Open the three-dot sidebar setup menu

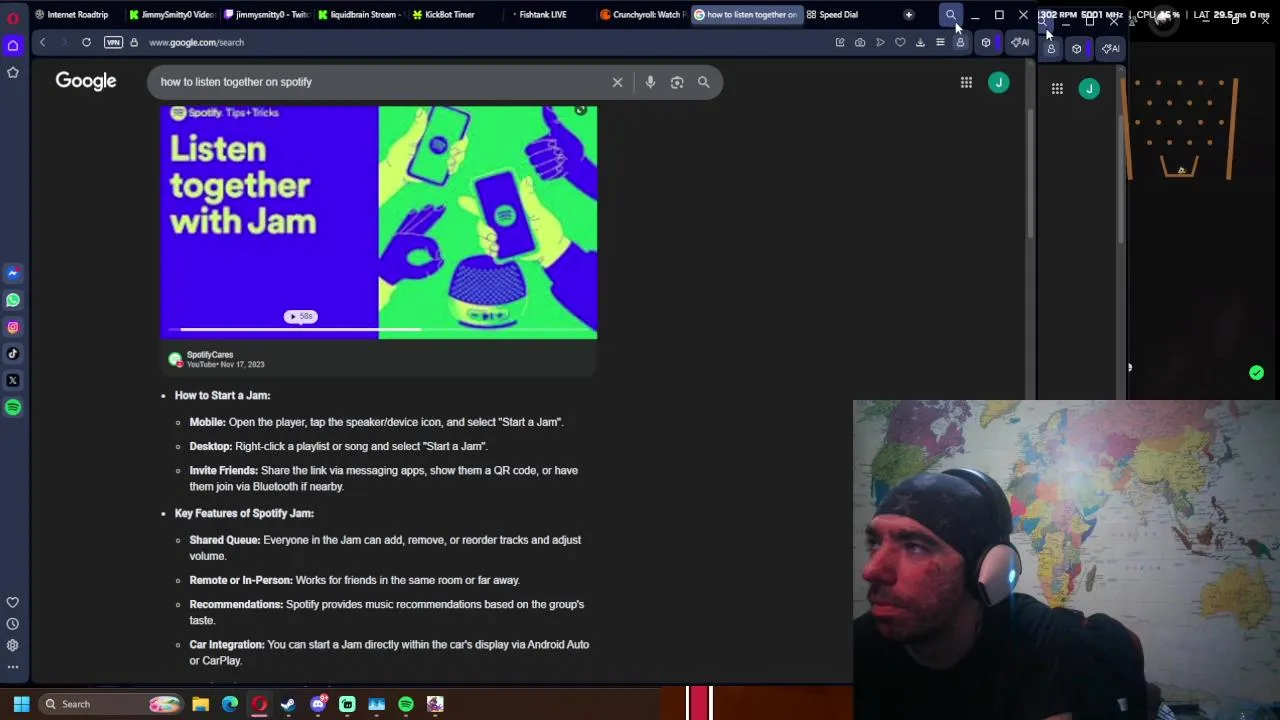point(13,667)
